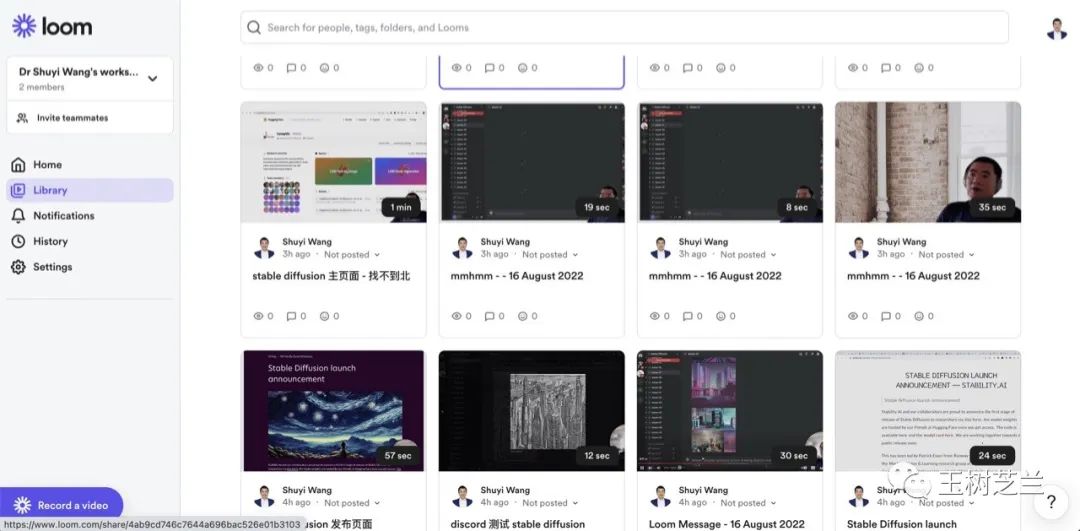Open the 1 min stable diffusion 主页面 thumbnail

pyautogui.click(x=333, y=162)
